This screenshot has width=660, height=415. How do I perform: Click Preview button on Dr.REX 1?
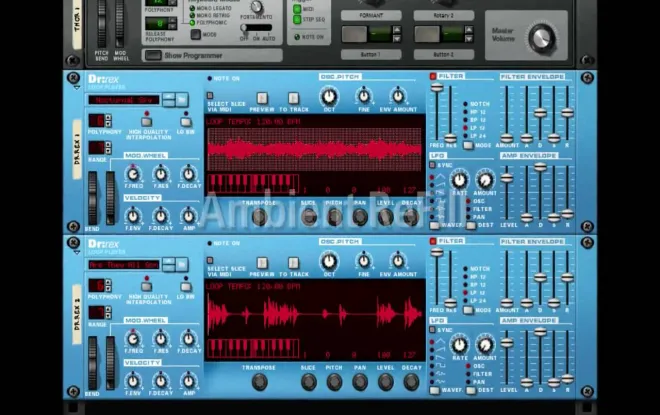tap(262, 98)
